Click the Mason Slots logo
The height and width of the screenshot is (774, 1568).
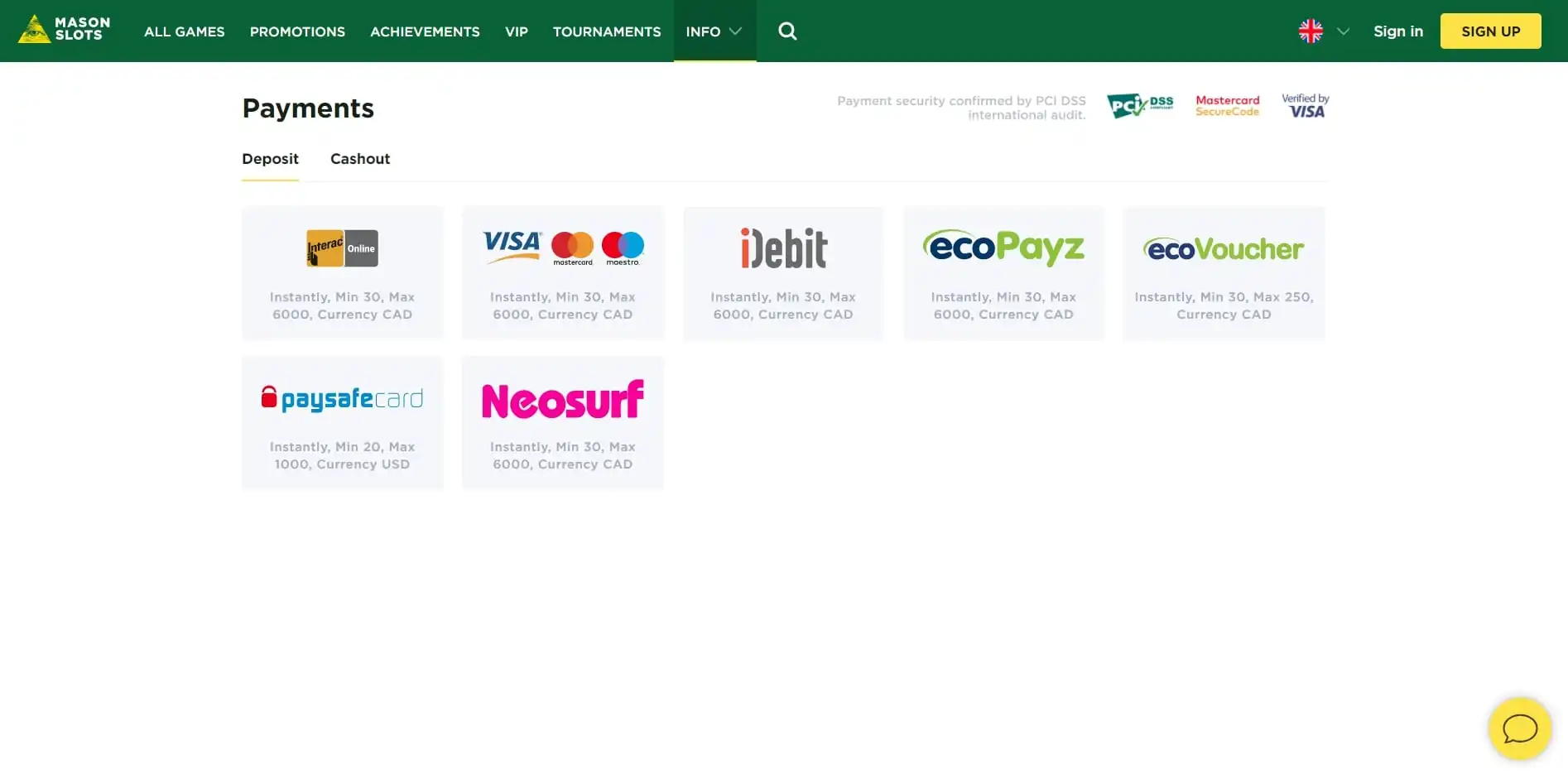(x=65, y=30)
